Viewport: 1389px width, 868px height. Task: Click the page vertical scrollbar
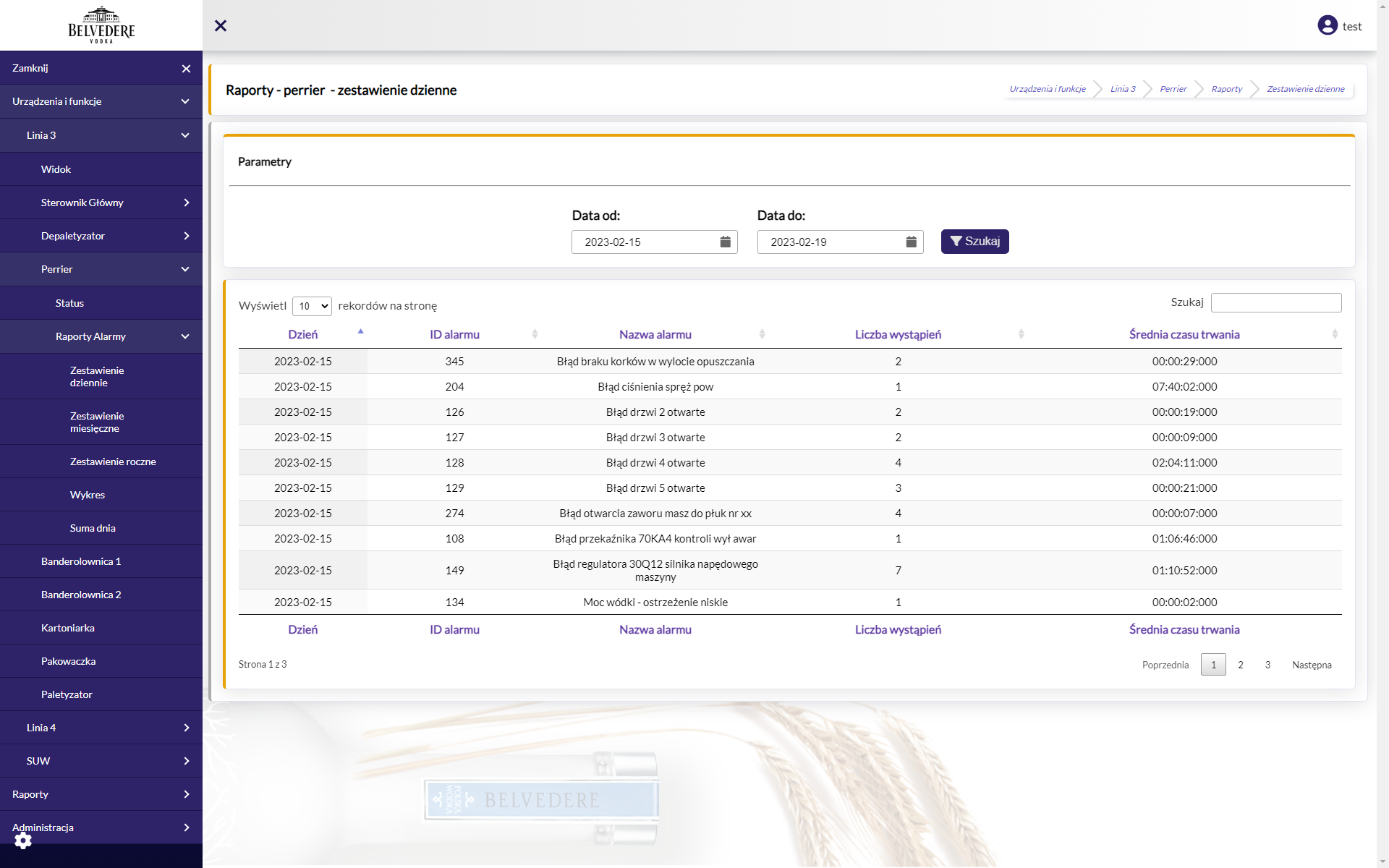[x=1382, y=434]
